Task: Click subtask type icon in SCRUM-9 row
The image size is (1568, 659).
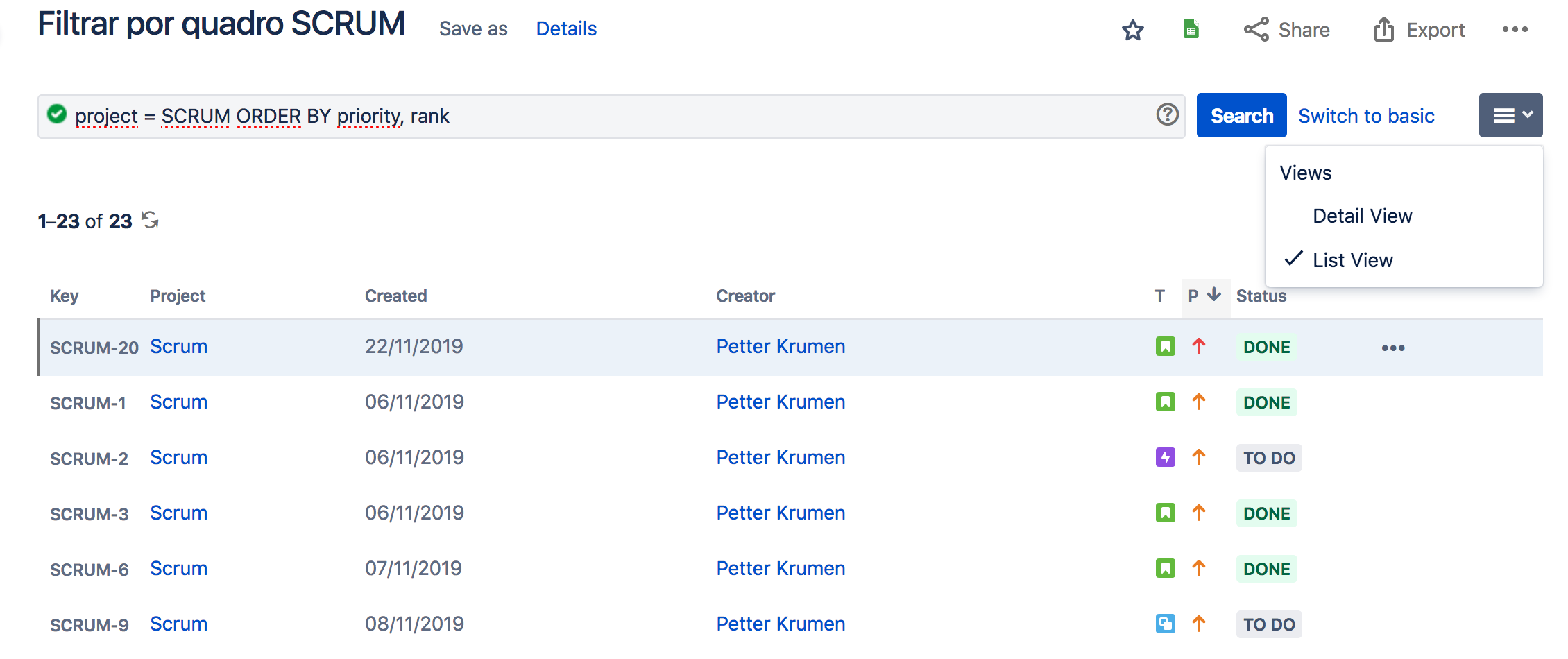Action: (1166, 624)
